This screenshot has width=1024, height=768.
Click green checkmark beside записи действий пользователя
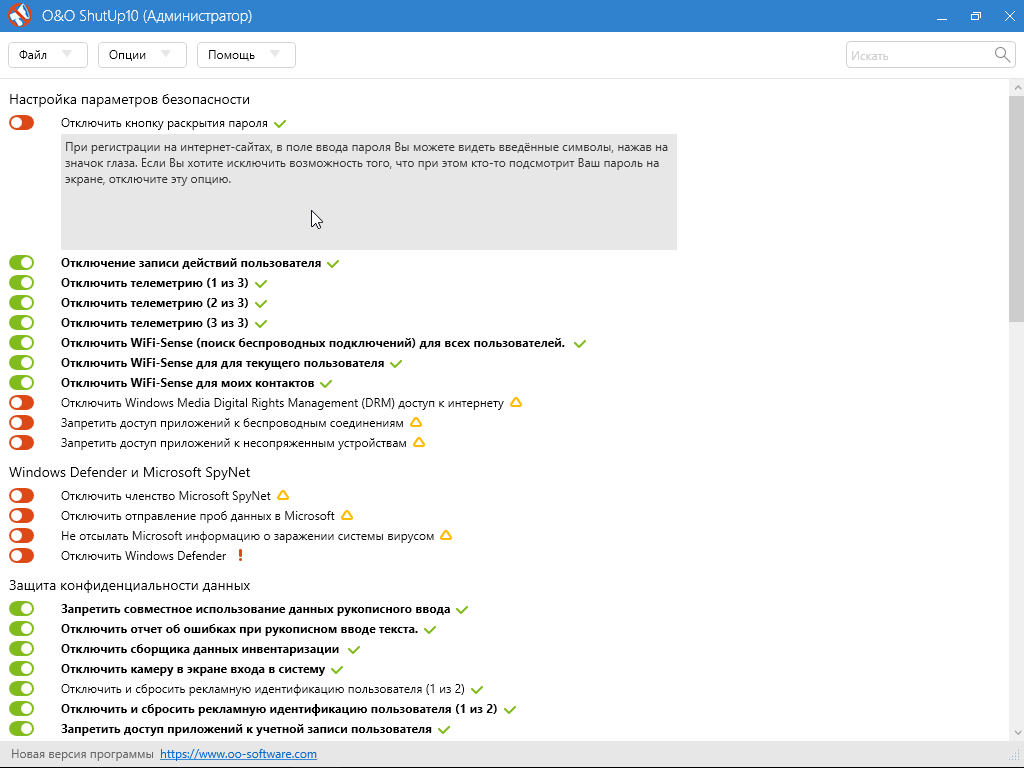pos(333,264)
